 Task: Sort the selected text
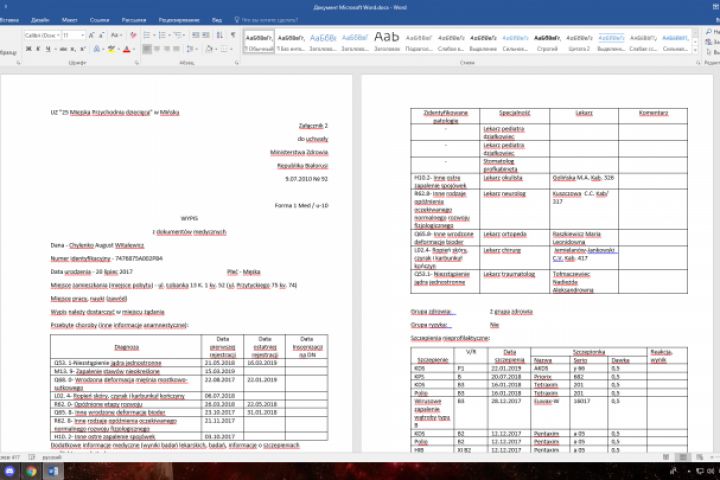pos(220,35)
